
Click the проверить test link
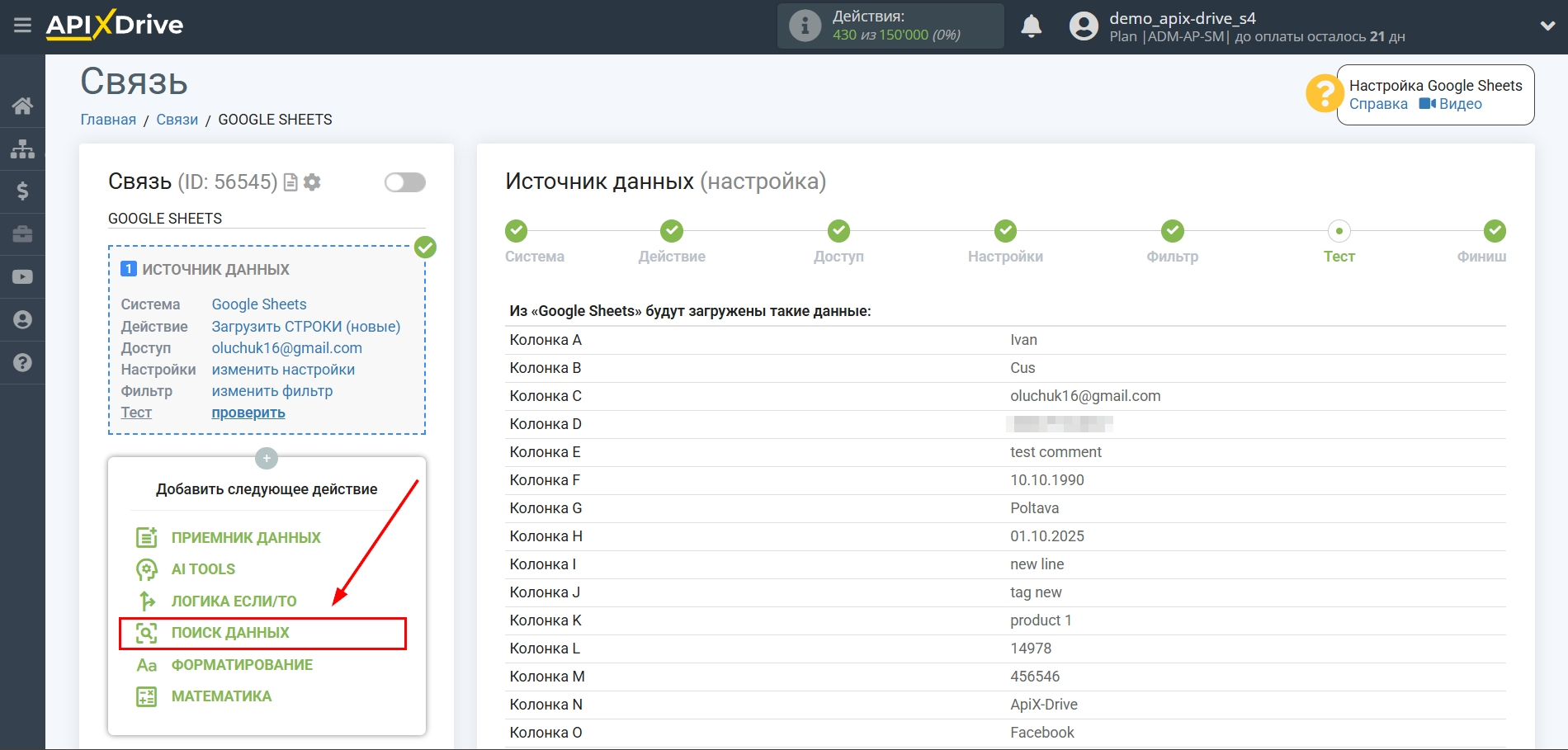(247, 412)
